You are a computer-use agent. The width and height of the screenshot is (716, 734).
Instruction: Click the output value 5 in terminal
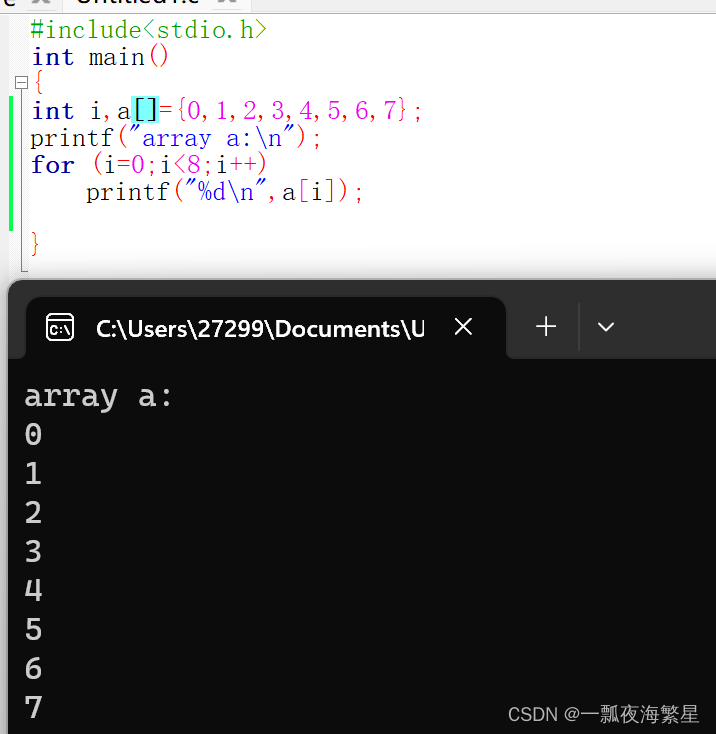[33, 629]
